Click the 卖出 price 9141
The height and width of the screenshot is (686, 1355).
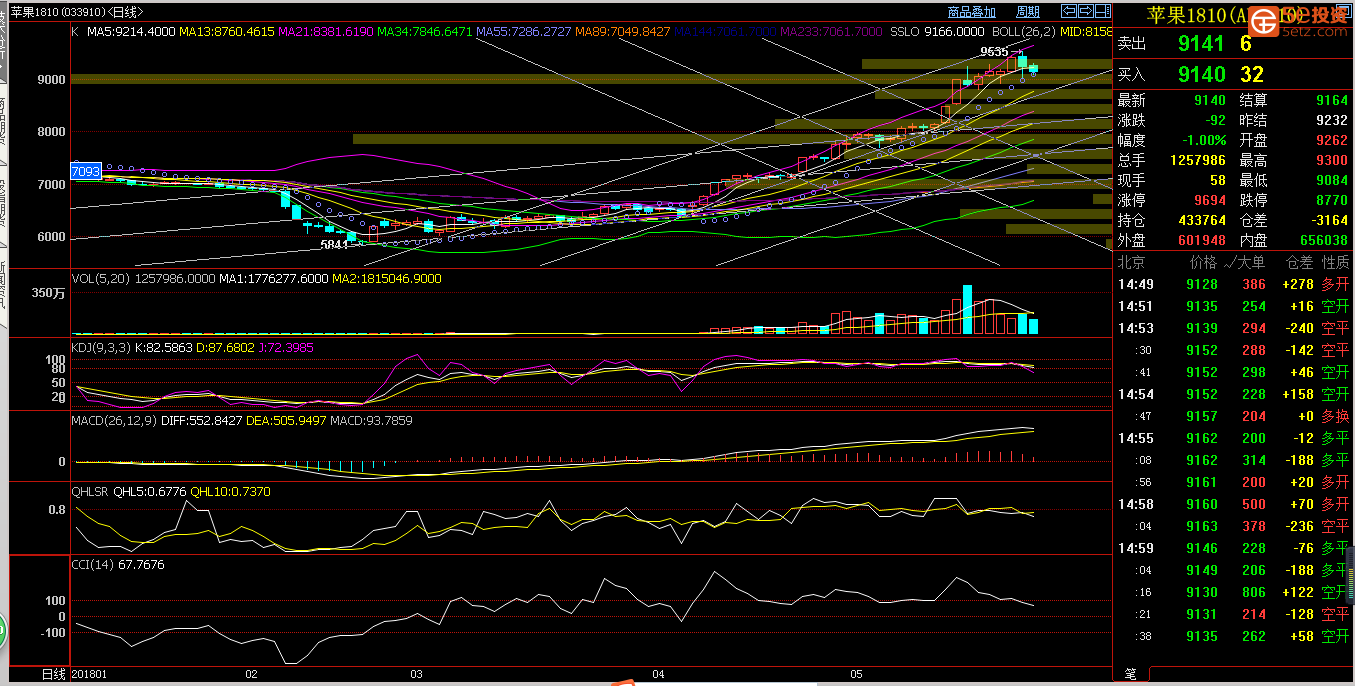(1201, 44)
